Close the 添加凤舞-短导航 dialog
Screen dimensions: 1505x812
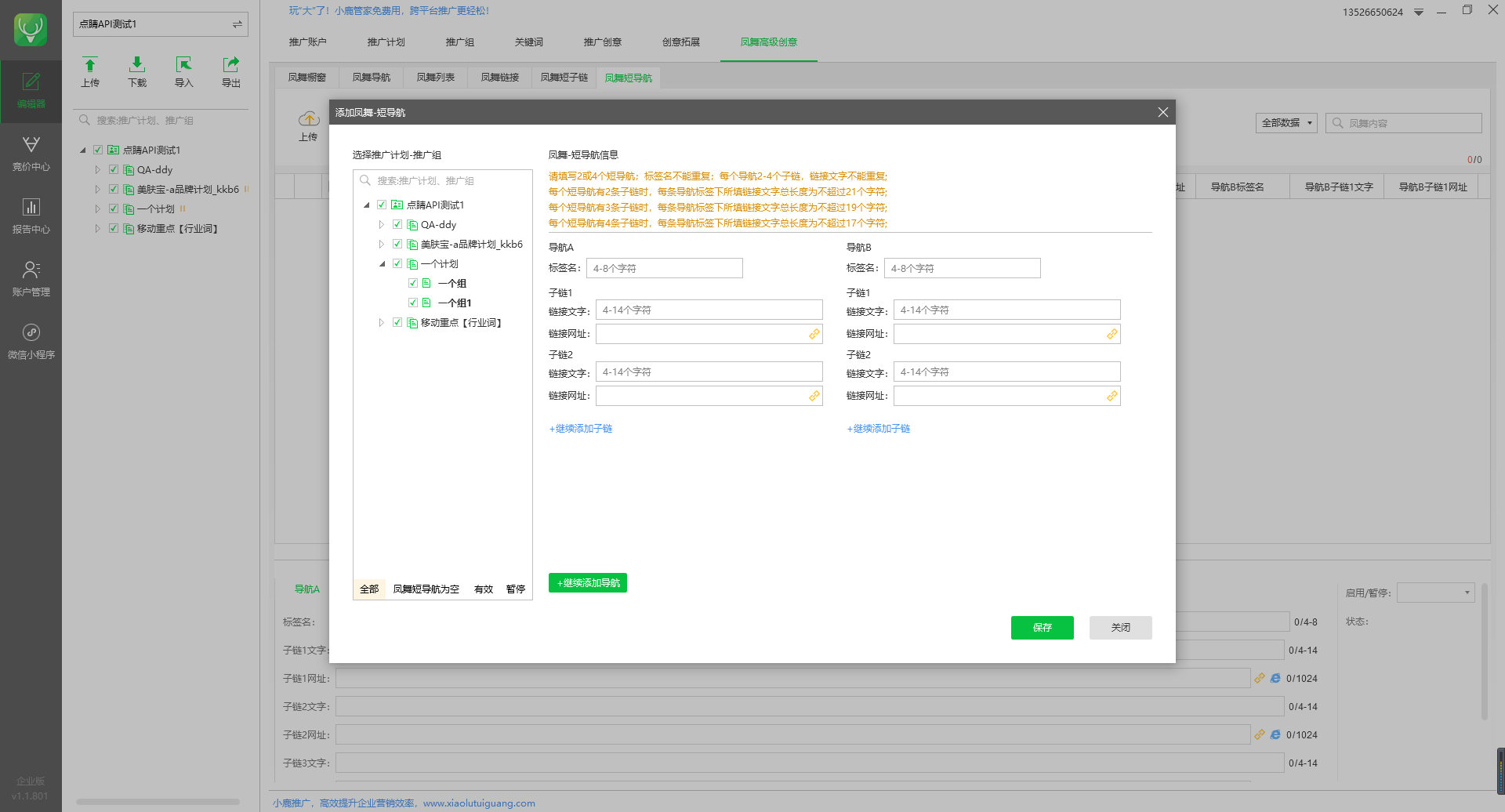tap(1163, 112)
